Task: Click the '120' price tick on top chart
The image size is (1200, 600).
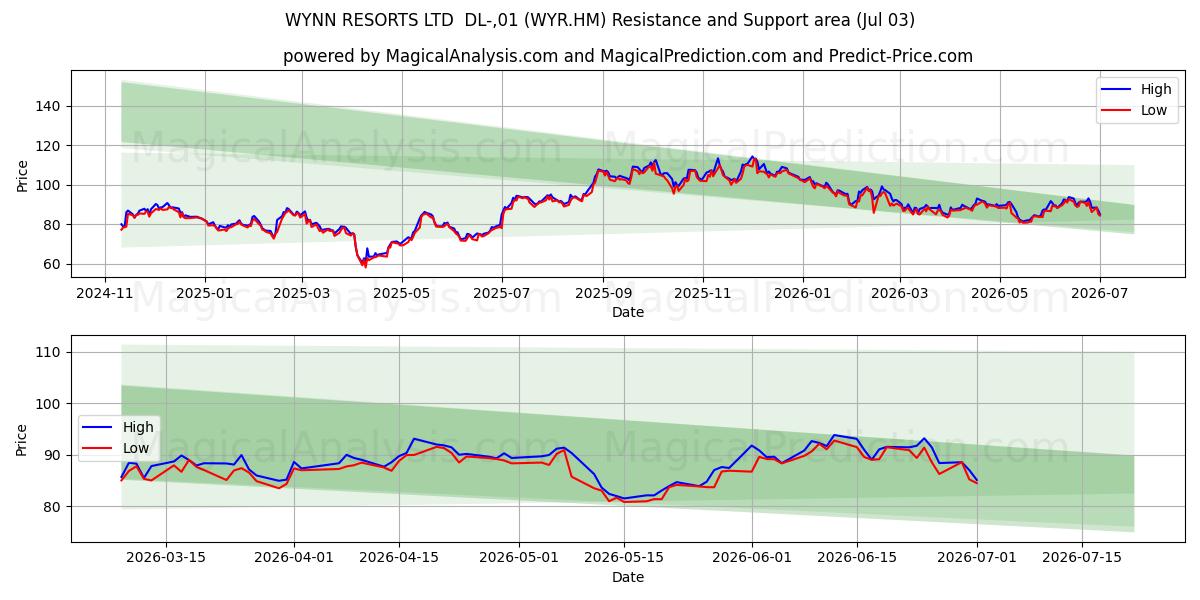Action: point(50,146)
